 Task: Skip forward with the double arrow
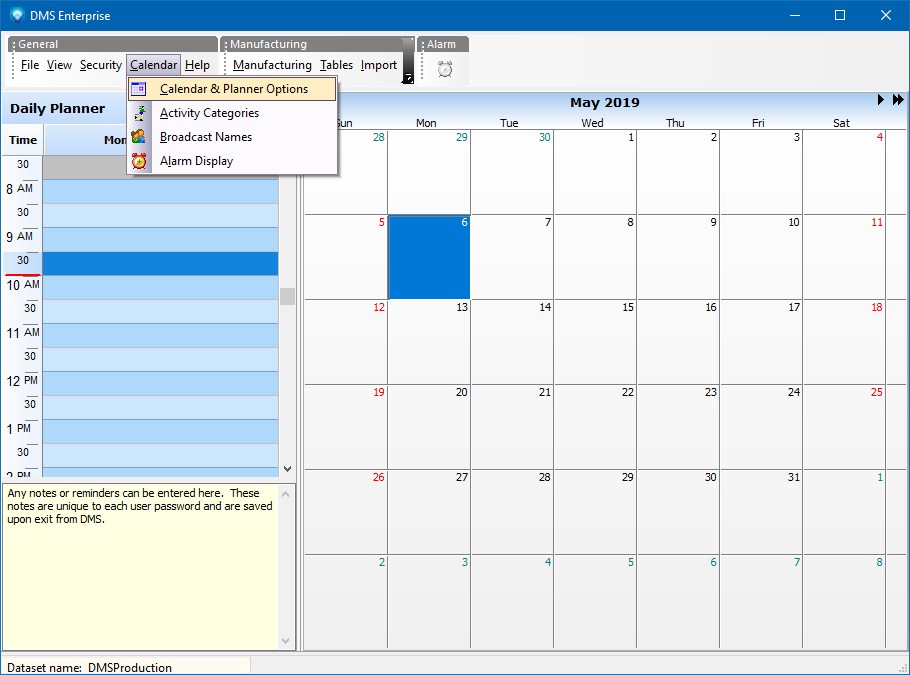898,100
